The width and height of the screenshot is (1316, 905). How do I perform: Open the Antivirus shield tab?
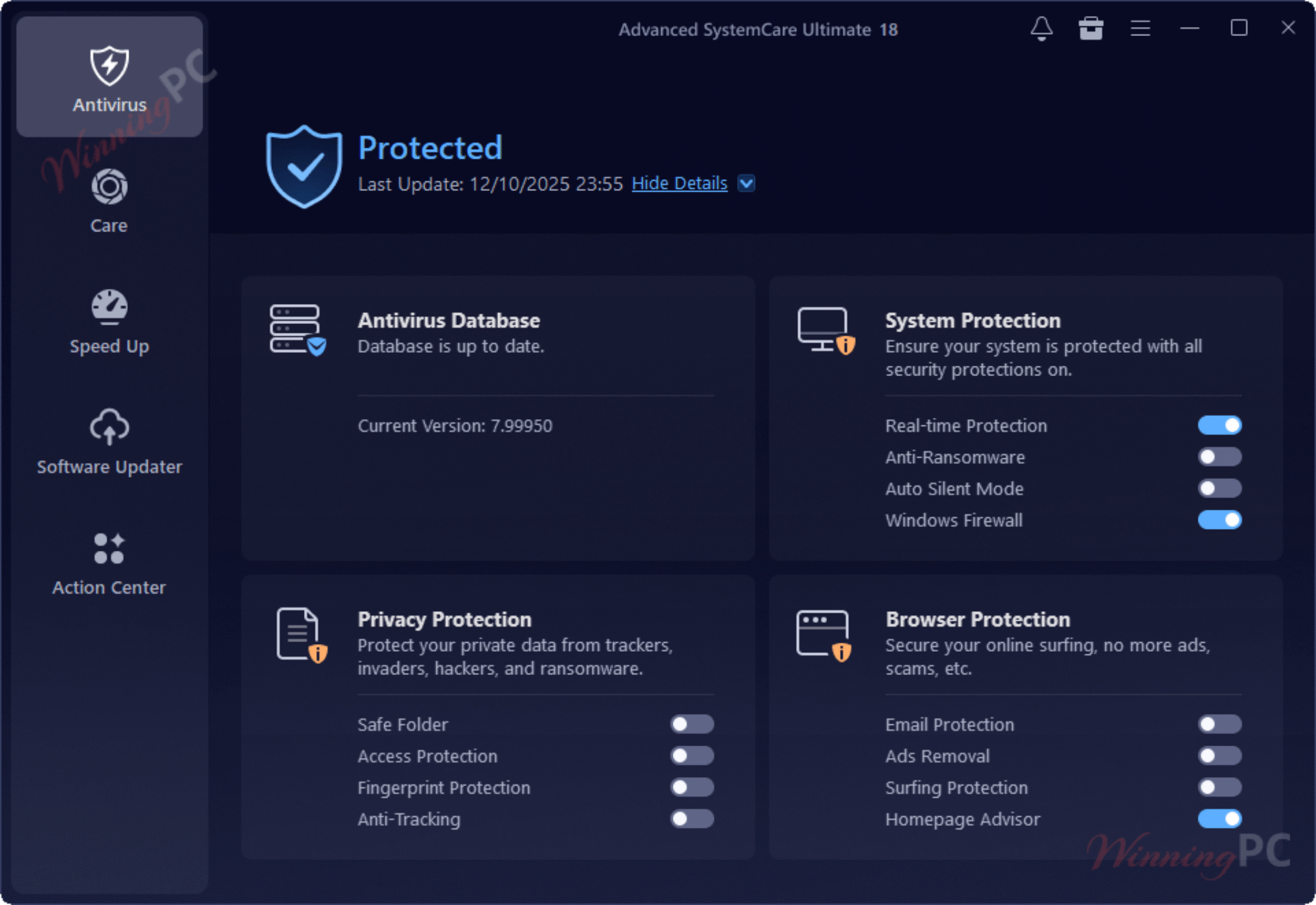coord(109,78)
